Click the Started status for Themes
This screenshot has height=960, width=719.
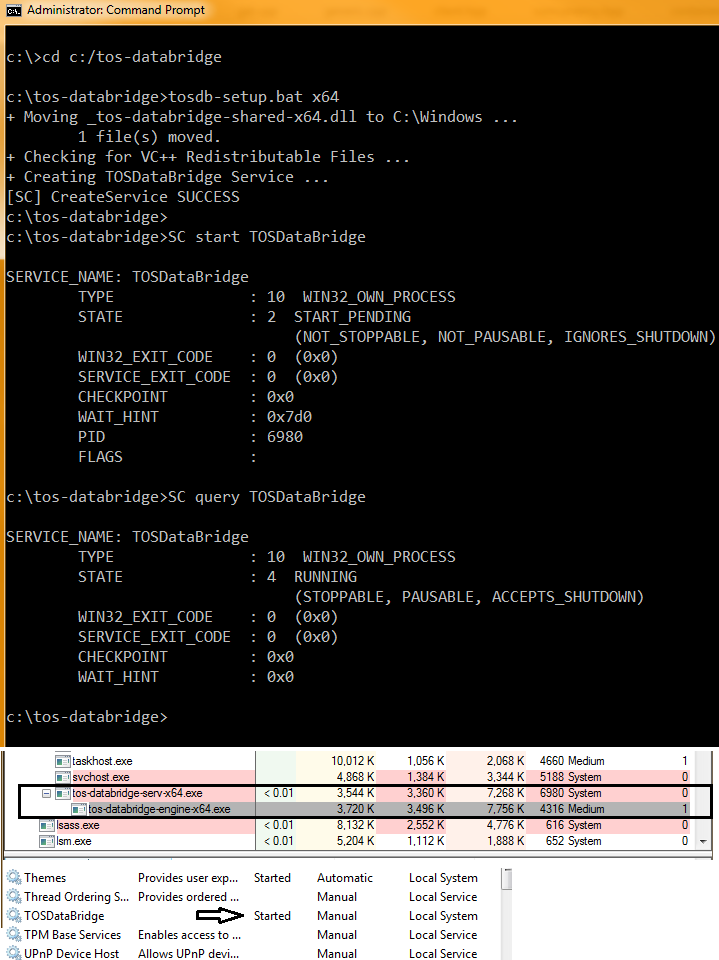tap(272, 877)
